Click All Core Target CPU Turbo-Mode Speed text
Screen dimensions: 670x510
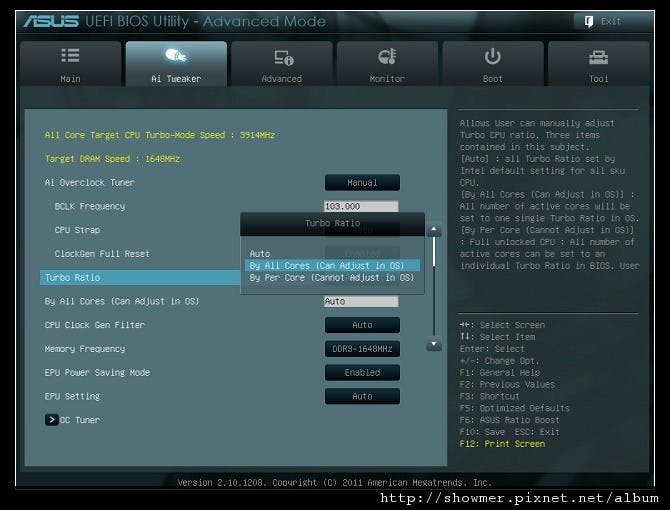coord(160,135)
